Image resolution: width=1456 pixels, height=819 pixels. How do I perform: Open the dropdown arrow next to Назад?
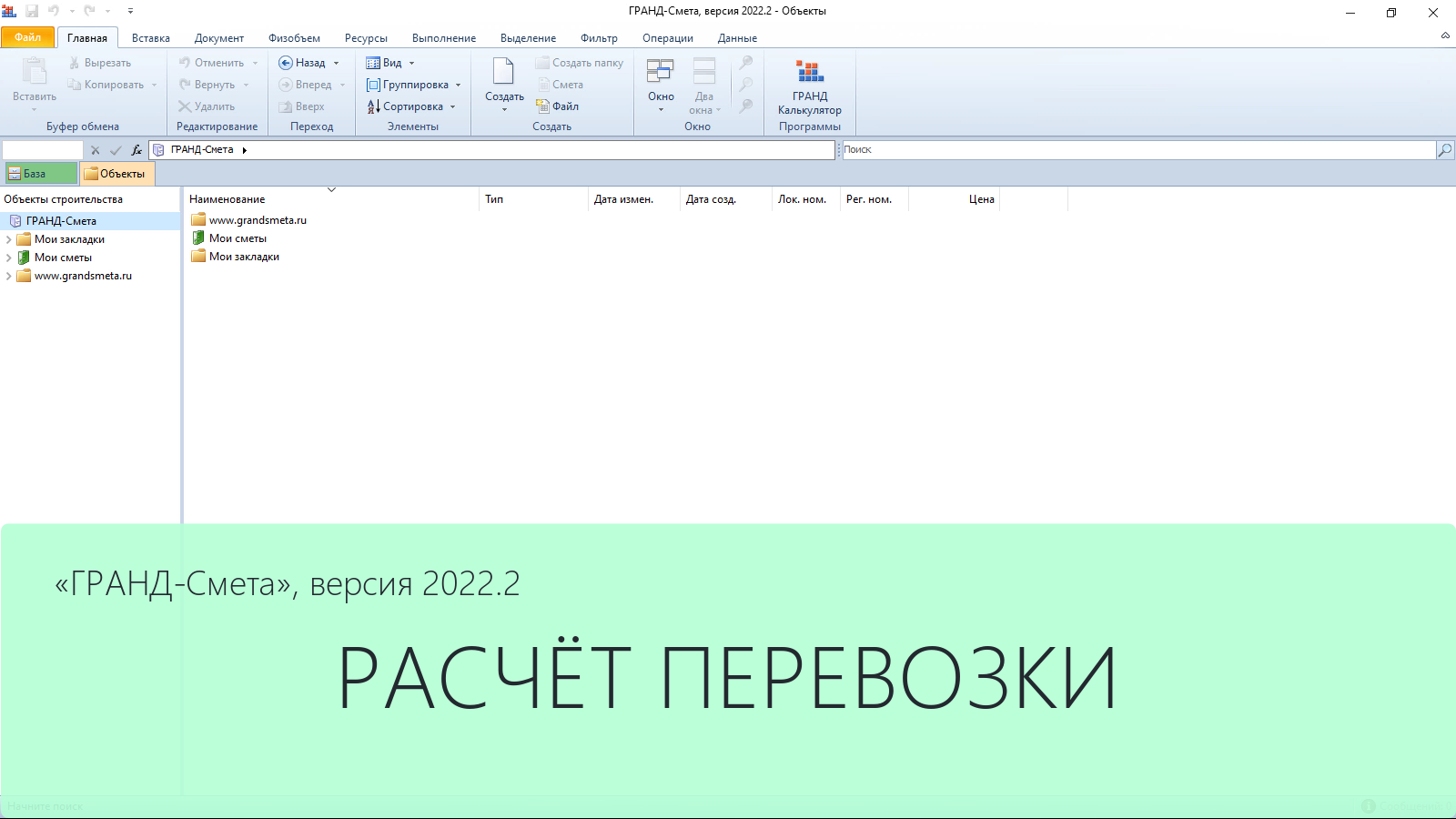(x=337, y=63)
